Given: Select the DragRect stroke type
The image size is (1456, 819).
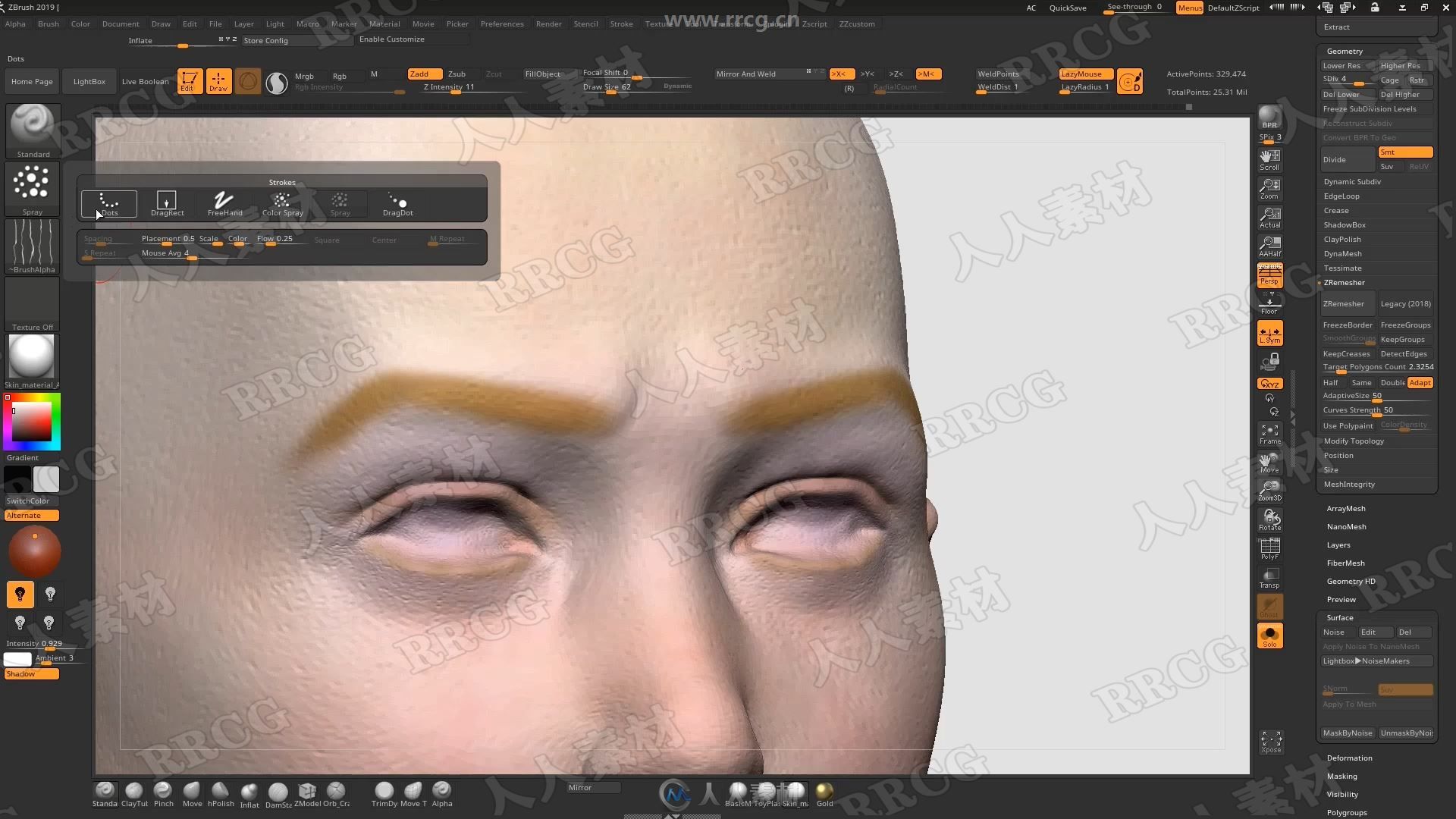Looking at the screenshot, I should pos(167,203).
